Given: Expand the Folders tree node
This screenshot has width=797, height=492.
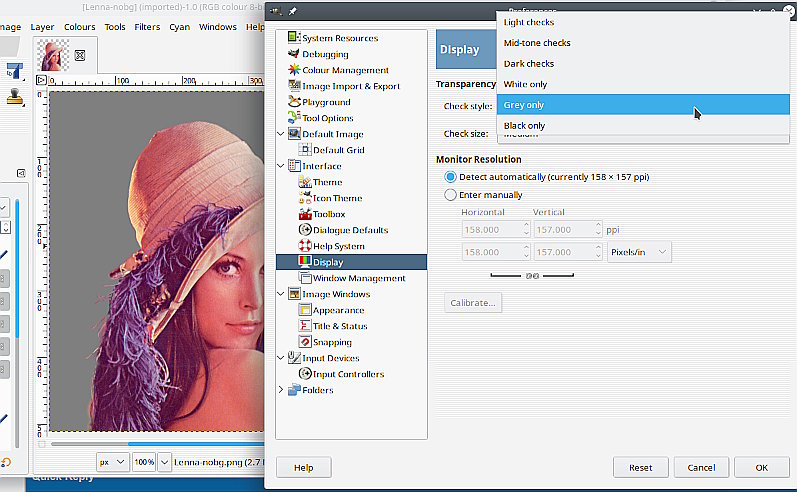Looking at the screenshot, I should (x=281, y=390).
